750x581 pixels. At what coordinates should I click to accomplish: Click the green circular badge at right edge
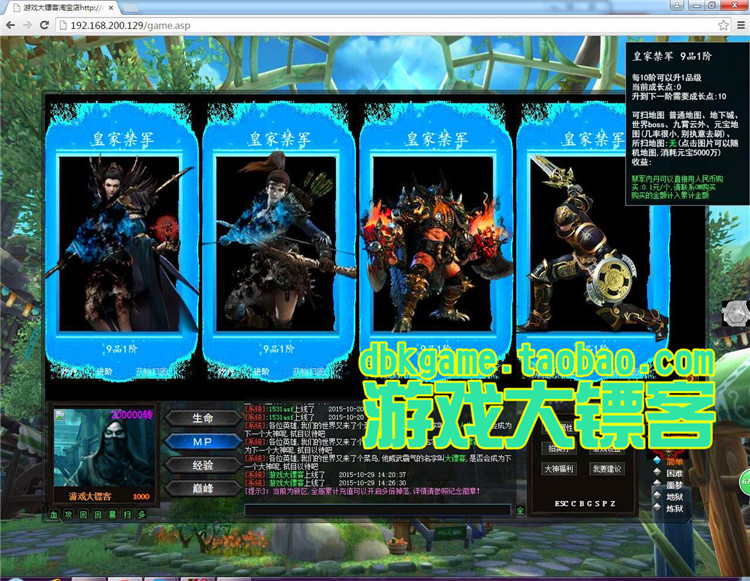tap(745, 482)
